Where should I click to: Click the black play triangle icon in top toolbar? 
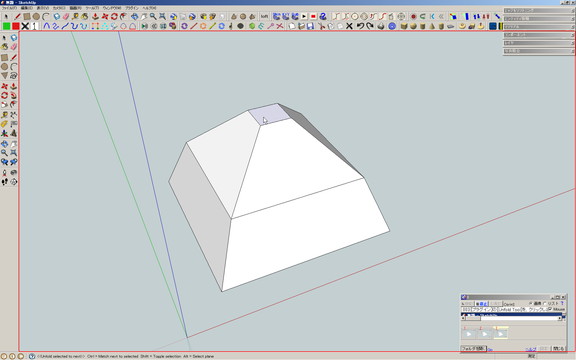pos(304,17)
